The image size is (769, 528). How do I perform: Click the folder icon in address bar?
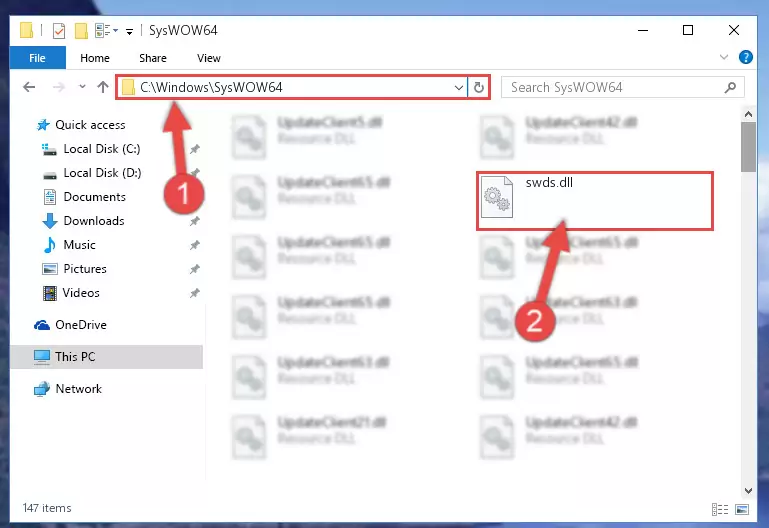point(128,88)
